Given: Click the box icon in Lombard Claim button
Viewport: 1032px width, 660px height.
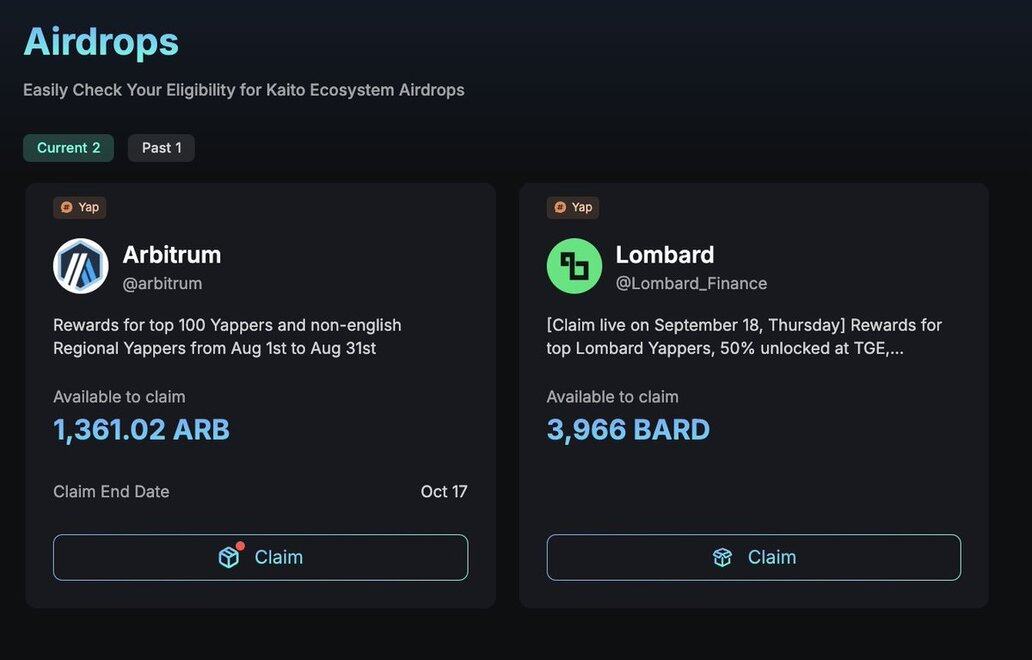Looking at the screenshot, I should 722,557.
